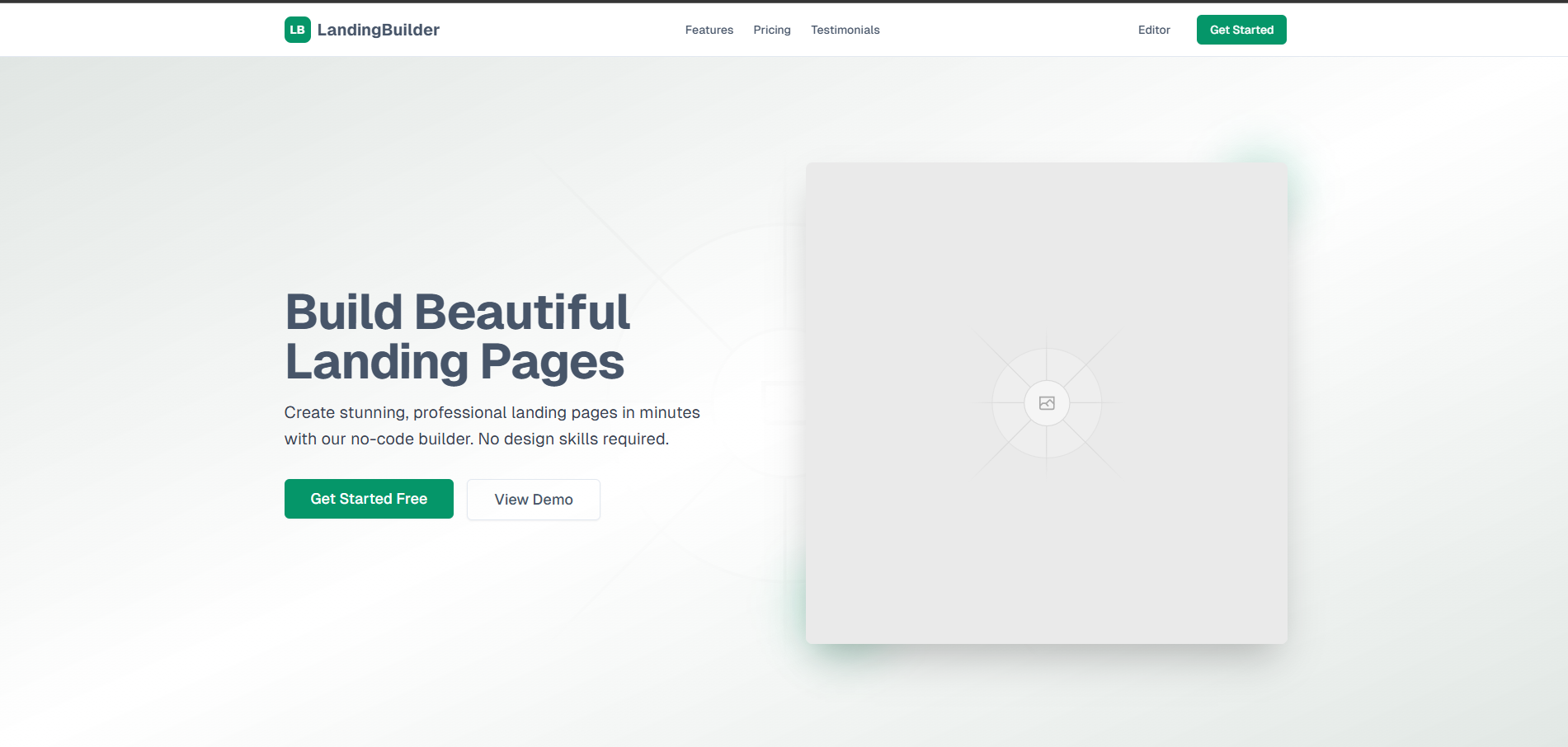
Task: Open the Features navigation item
Action: click(709, 30)
